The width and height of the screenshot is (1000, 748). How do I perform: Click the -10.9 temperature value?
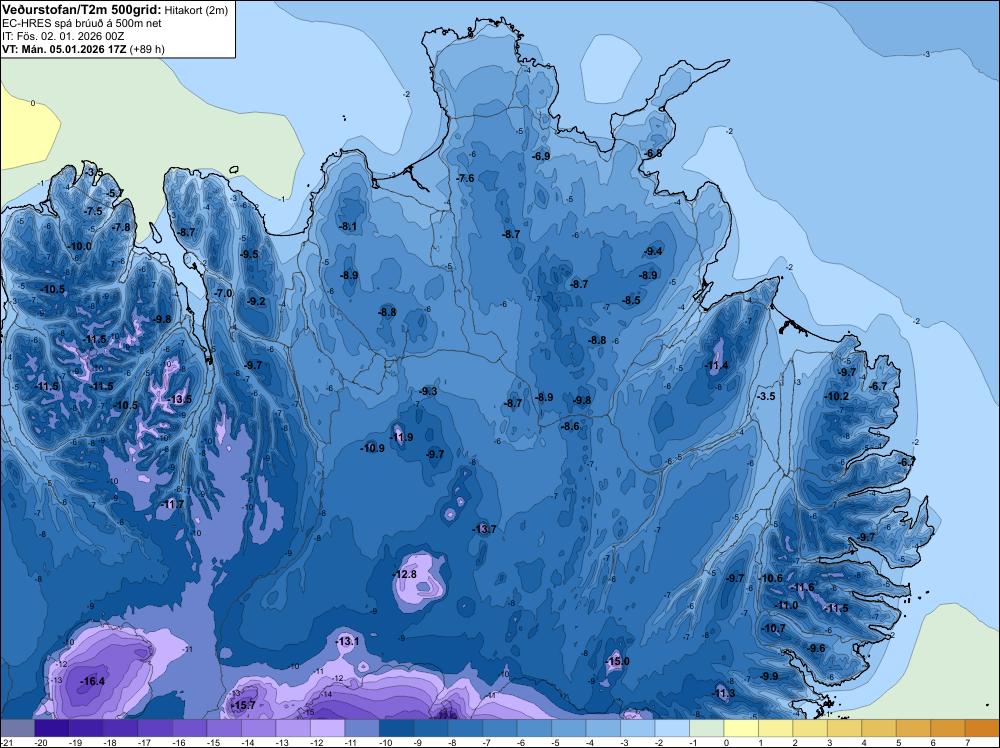pyautogui.click(x=372, y=448)
